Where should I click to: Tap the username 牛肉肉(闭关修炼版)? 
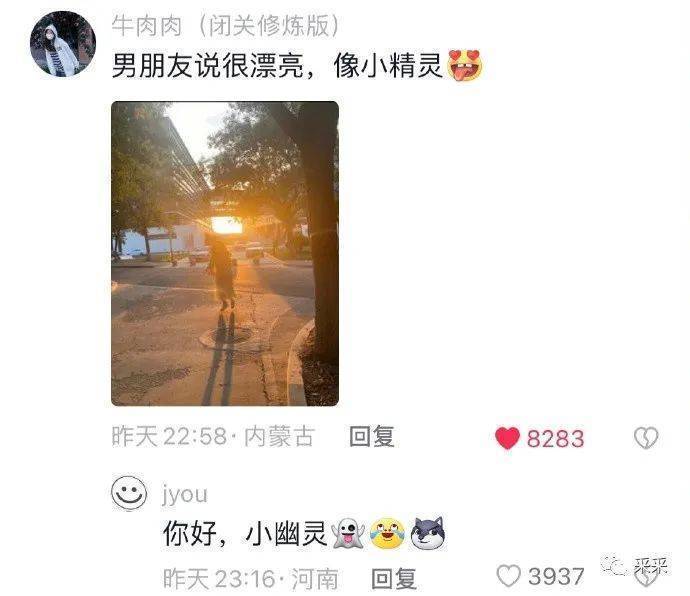coord(226,26)
